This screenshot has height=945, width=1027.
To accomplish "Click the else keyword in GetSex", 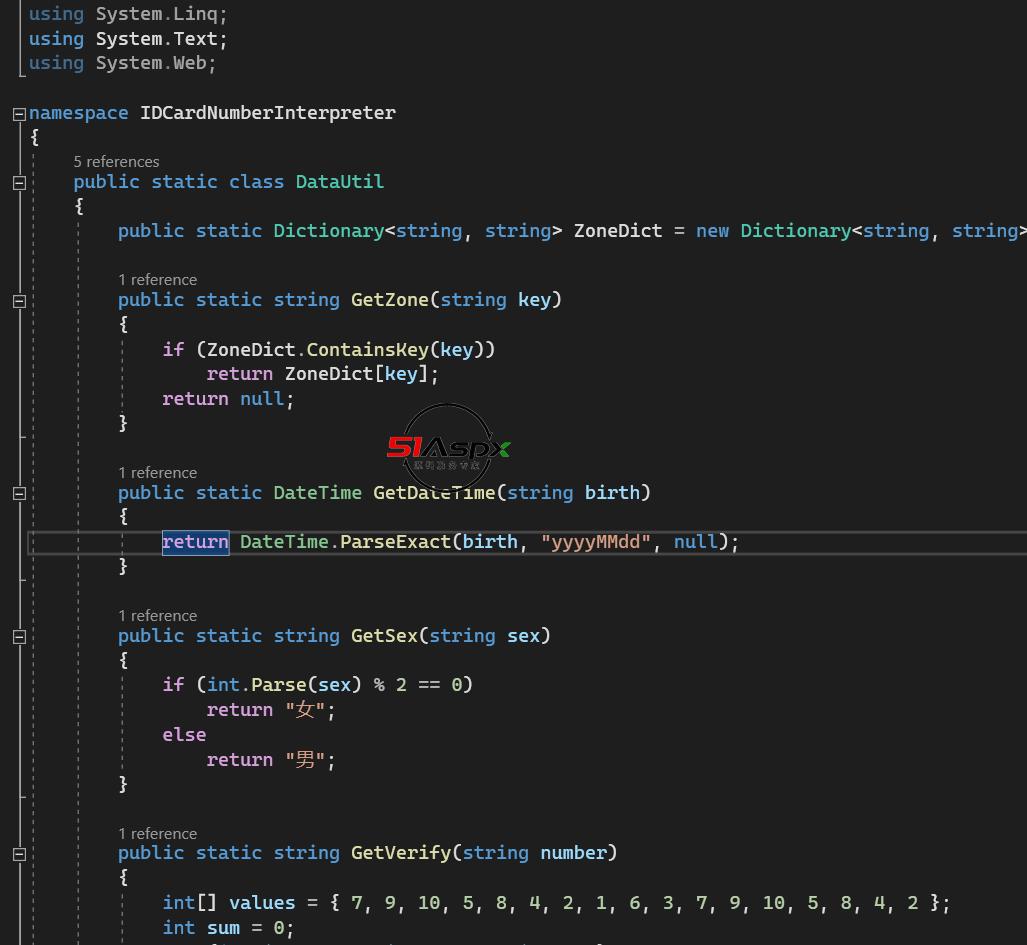I will pyautogui.click(x=184, y=735).
